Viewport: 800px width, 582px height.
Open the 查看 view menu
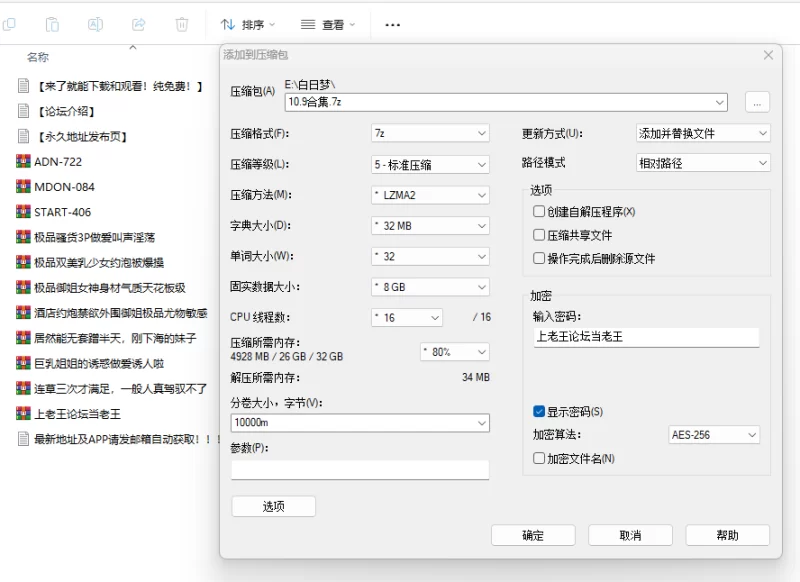pyautogui.click(x=329, y=24)
